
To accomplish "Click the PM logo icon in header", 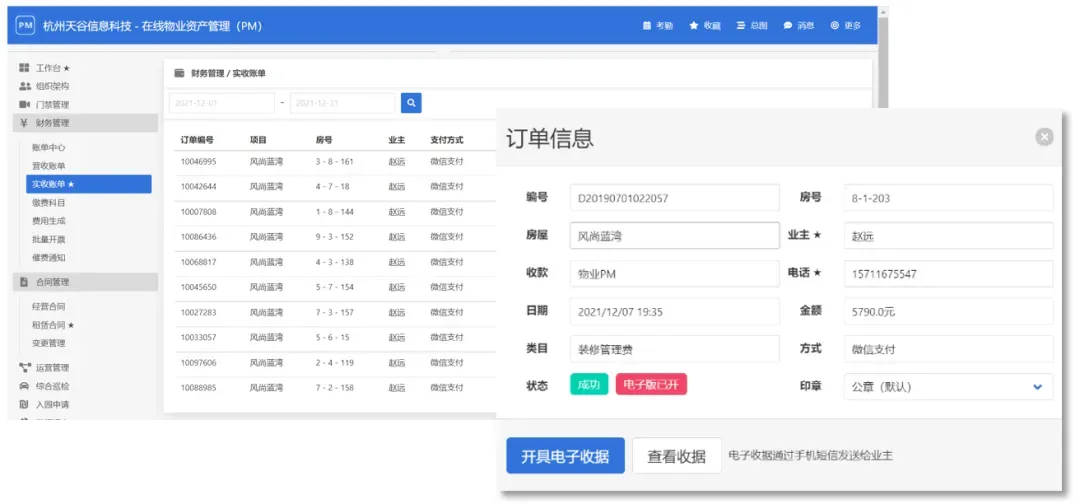I will [x=25, y=25].
